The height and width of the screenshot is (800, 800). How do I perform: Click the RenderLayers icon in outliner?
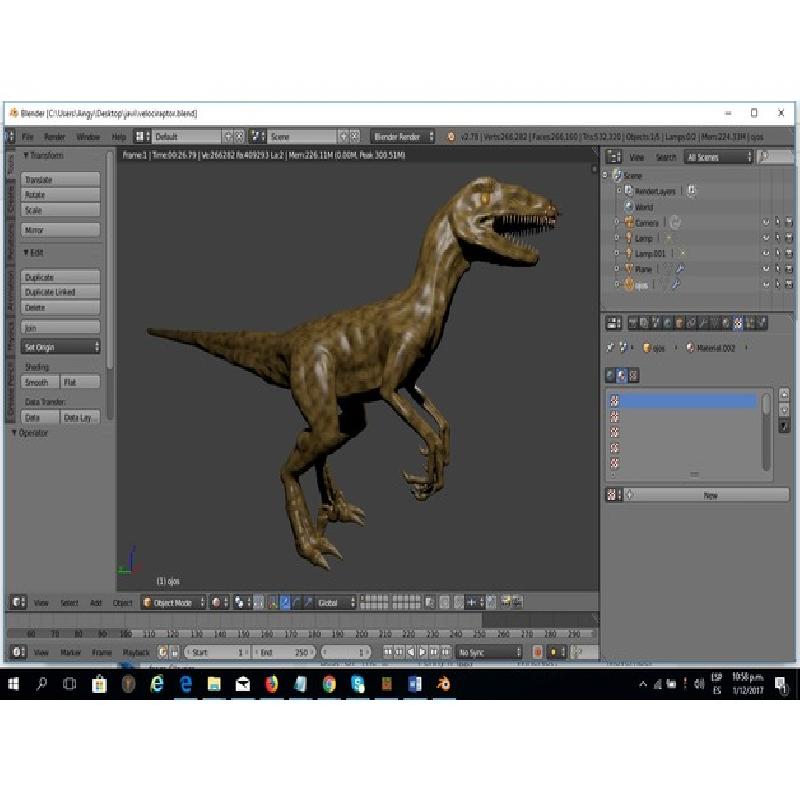tap(628, 191)
